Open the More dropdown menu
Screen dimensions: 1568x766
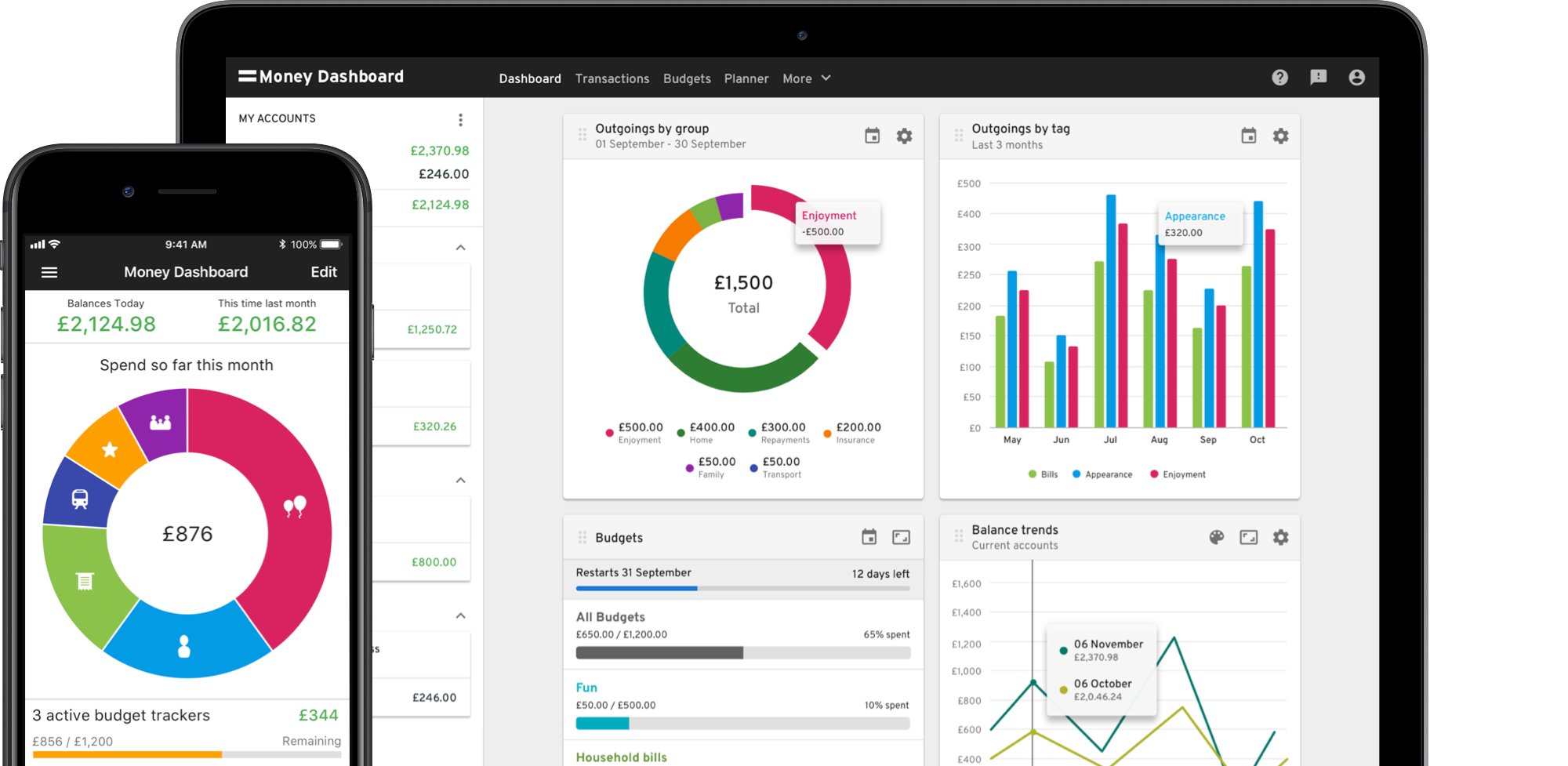click(x=807, y=78)
